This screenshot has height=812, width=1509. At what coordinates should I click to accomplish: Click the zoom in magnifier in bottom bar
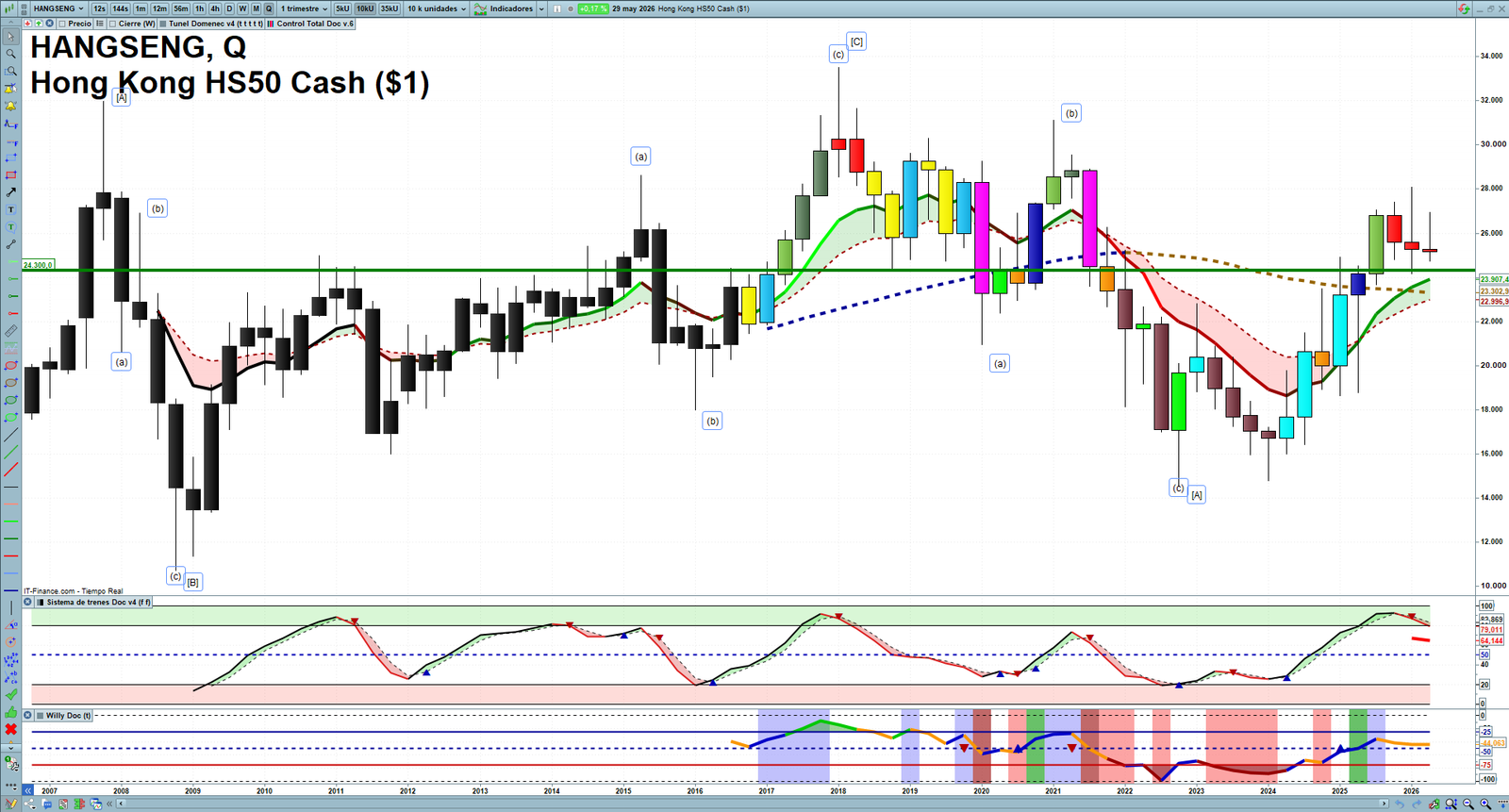(1485, 804)
